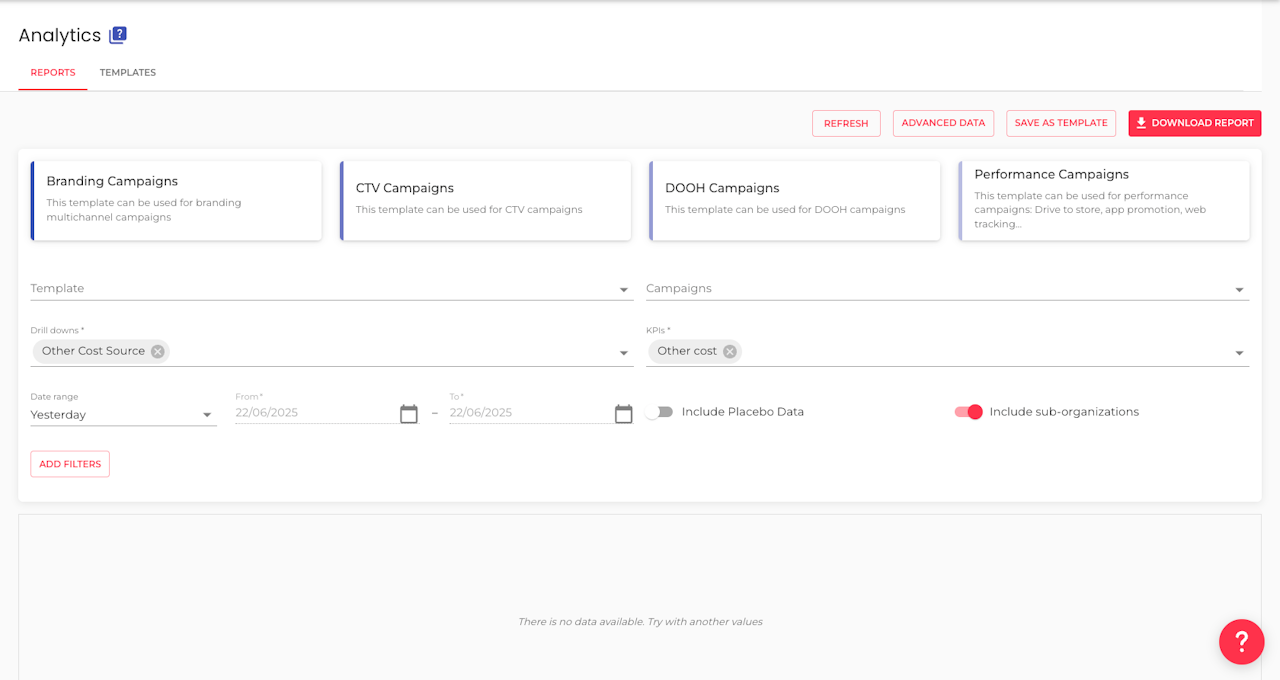Expand the Campaigns dropdown
This screenshot has height=680, width=1280.
pyautogui.click(x=1240, y=290)
